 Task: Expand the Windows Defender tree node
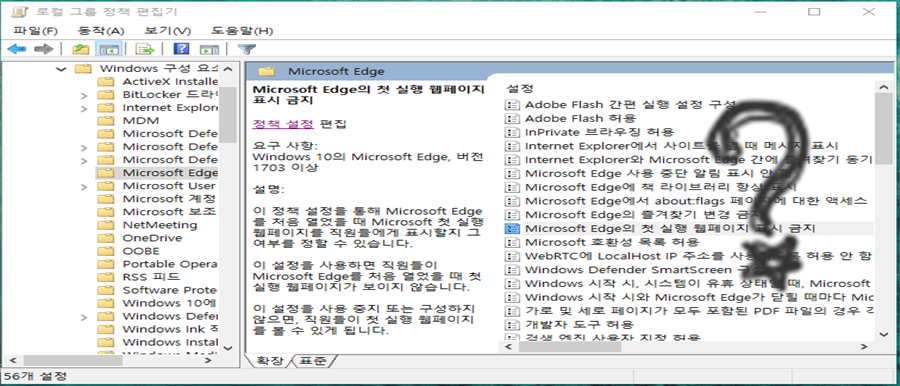pos(84,316)
